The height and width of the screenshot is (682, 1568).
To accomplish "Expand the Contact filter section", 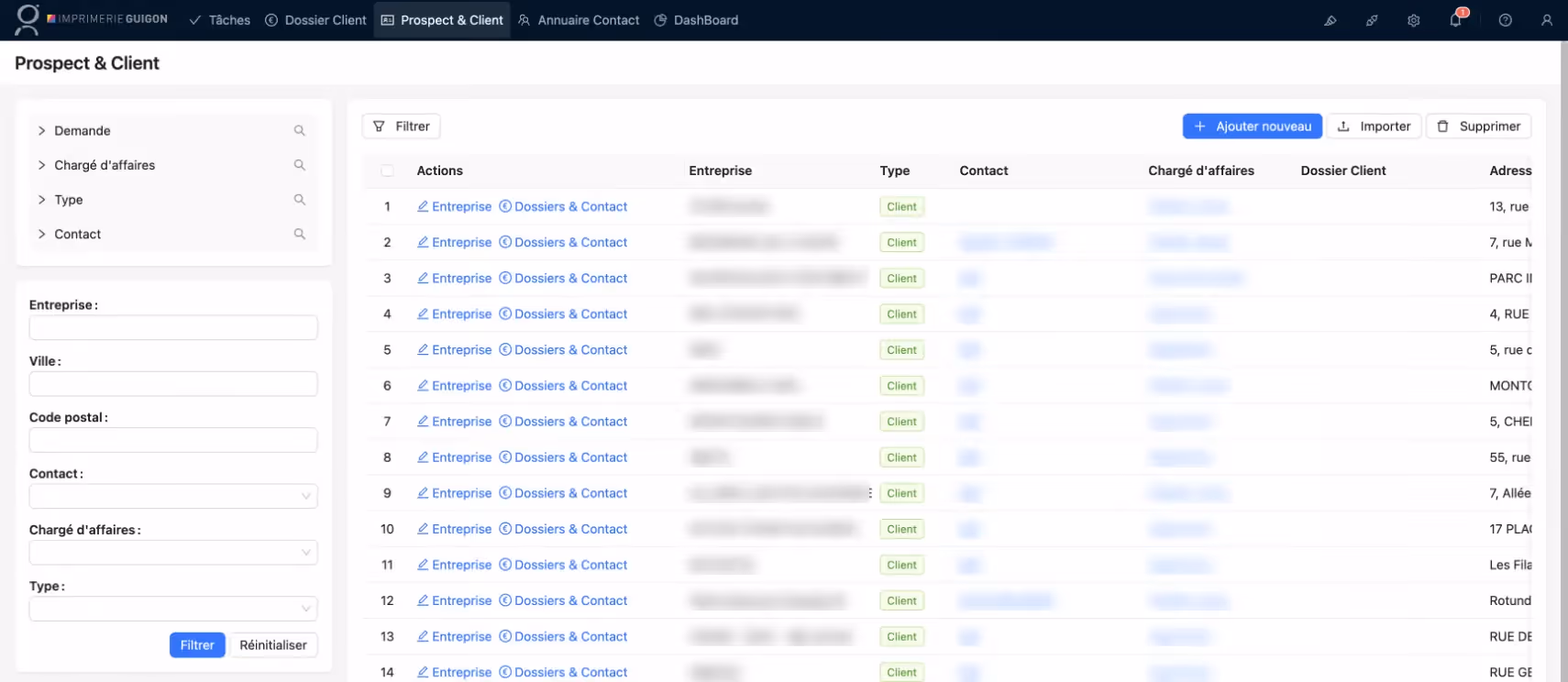I will (x=42, y=235).
